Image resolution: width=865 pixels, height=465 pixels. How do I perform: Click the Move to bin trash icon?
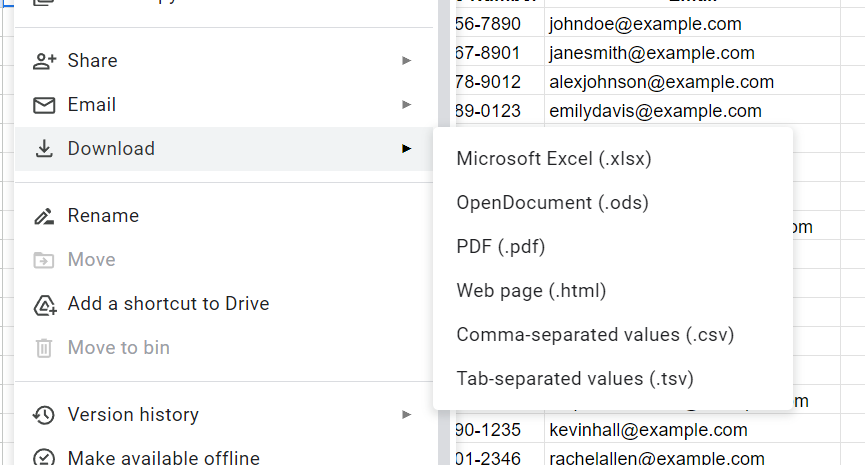click(44, 348)
